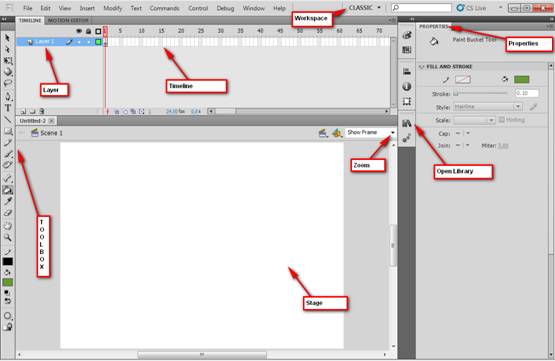Select the Text tool in toolbox
This screenshot has height=361, width=555.
click(8, 108)
